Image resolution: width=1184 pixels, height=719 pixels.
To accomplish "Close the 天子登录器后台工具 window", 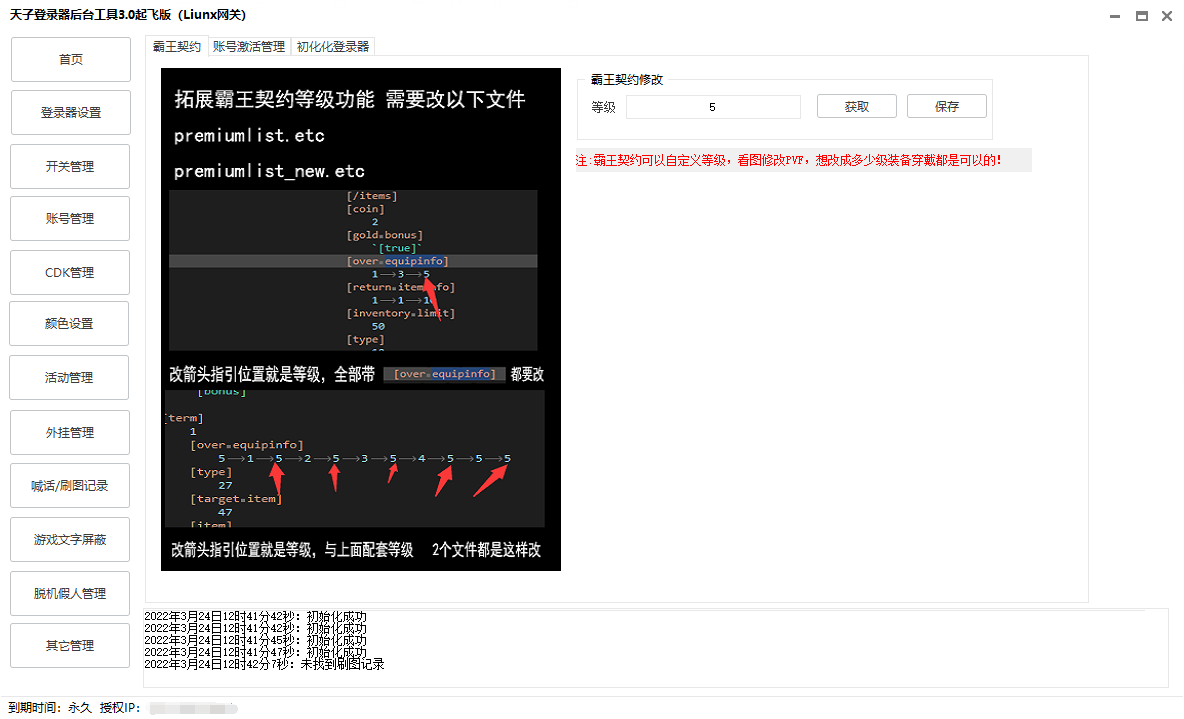I will pos(1167,16).
